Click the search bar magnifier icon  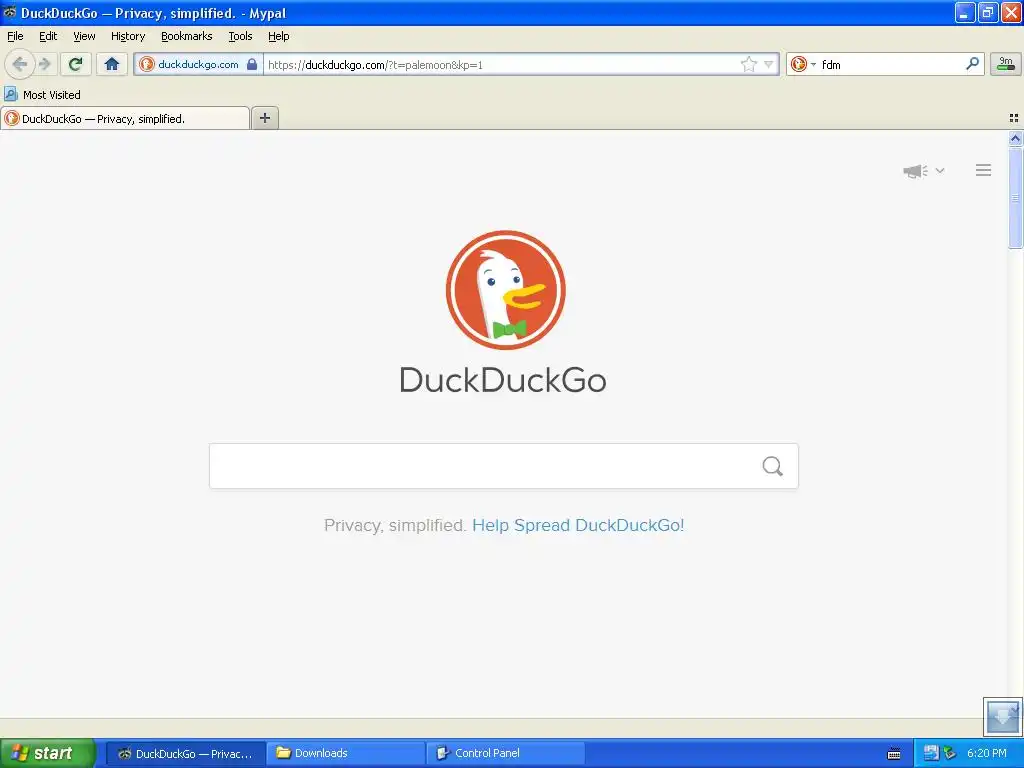click(972, 64)
